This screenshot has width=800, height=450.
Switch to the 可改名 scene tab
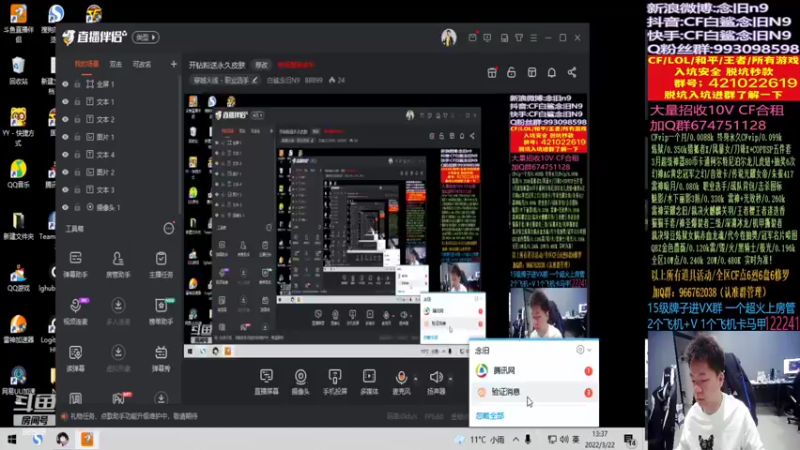point(142,64)
